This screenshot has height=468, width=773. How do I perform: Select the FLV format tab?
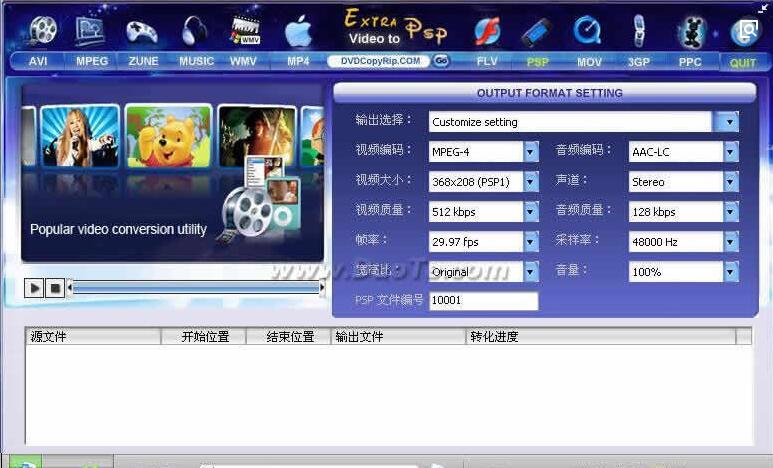coord(487,62)
